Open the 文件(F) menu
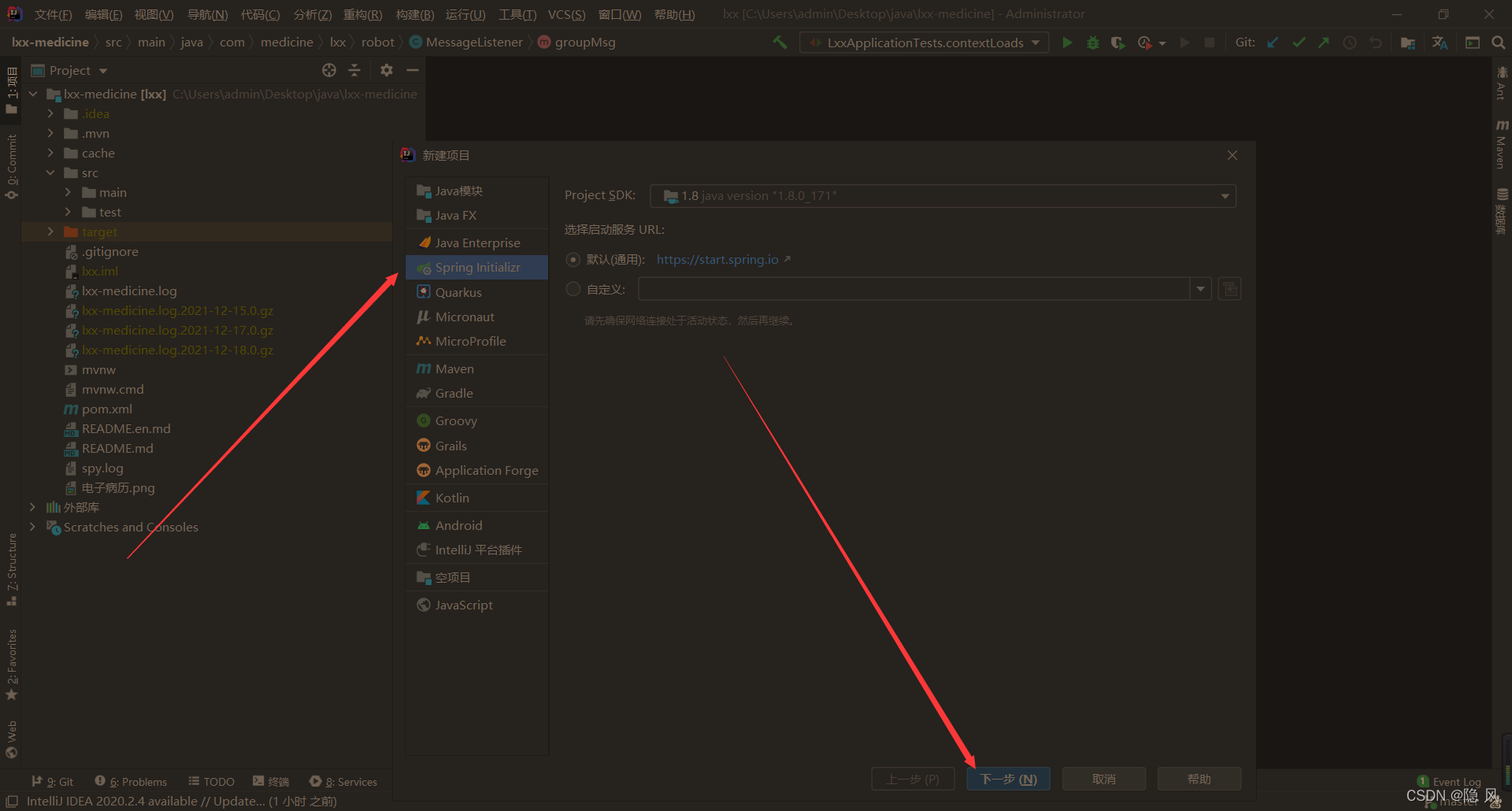The width and height of the screenshot is (1512, 811). click(53, 14)
